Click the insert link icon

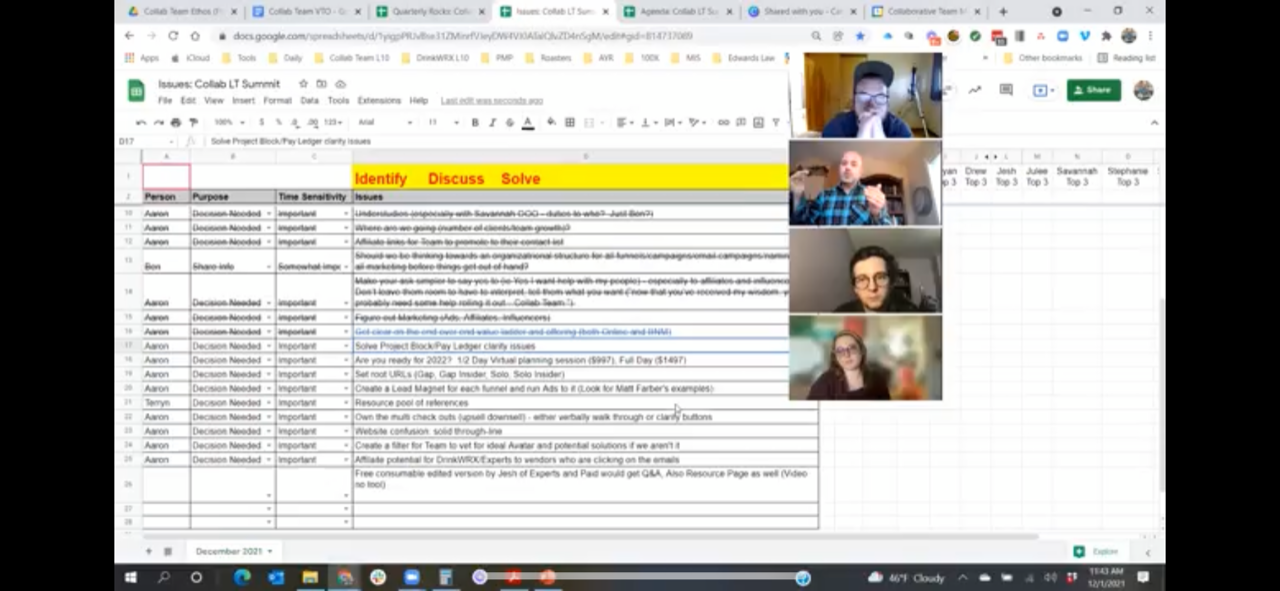pos(723,123)
